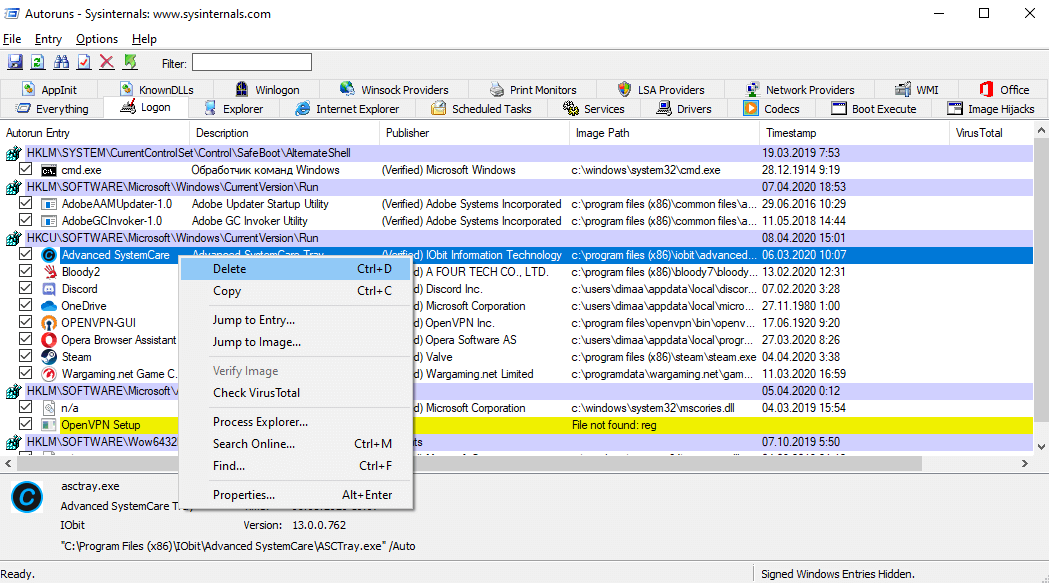Click the Steam entry icon in list
This screenshot has height=583, width=1049.
point(49,357)
